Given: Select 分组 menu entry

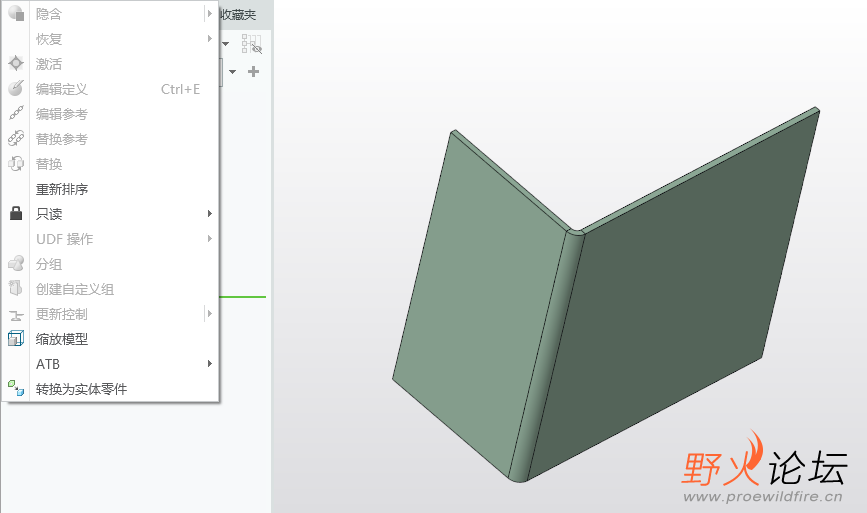Looking at the screenshot, I should point(111,264).
